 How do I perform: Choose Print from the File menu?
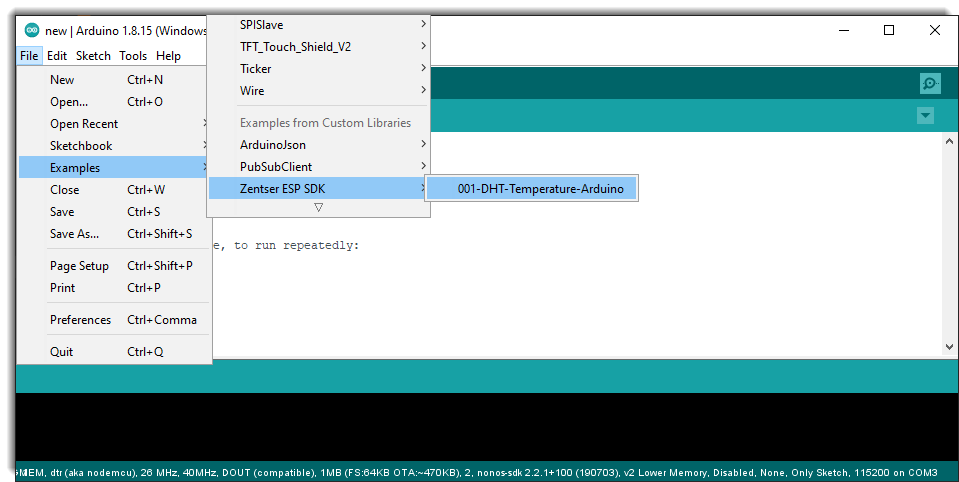click(114, 287)
